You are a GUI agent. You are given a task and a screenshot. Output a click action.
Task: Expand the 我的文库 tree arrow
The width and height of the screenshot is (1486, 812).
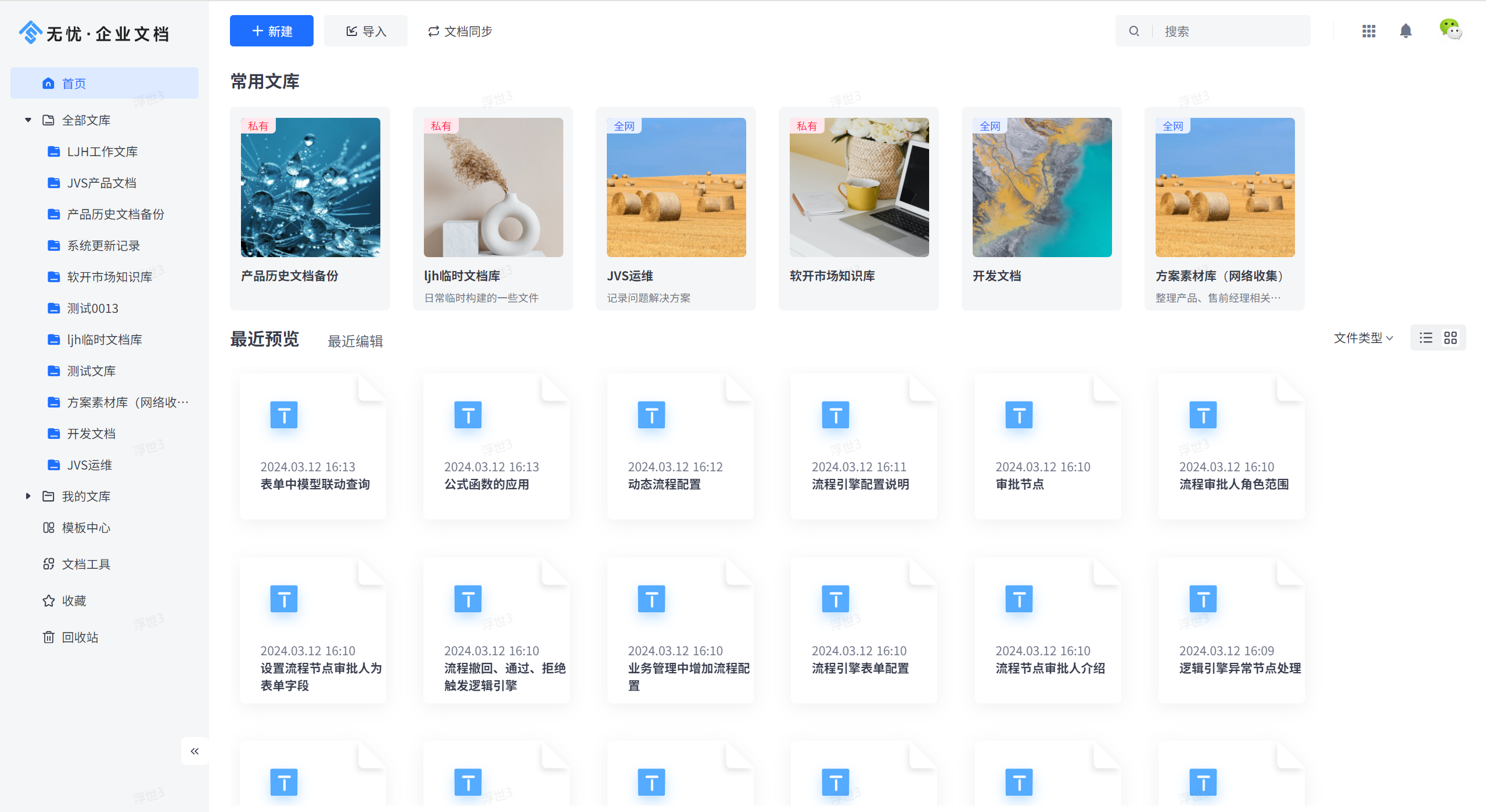point(28,496)
